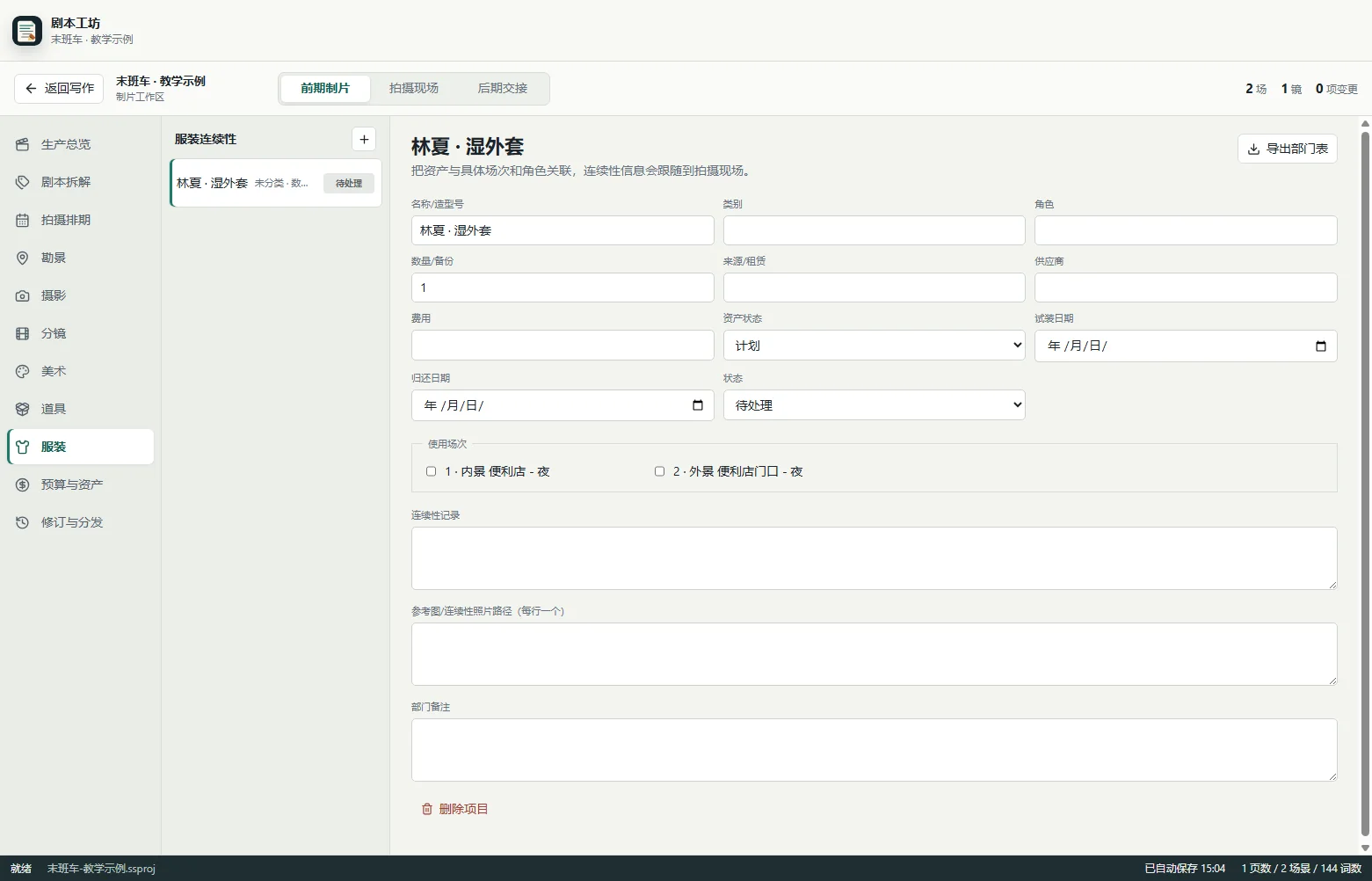
Task: Open 道具 box icon in sidebar
Action: (23, 409)
